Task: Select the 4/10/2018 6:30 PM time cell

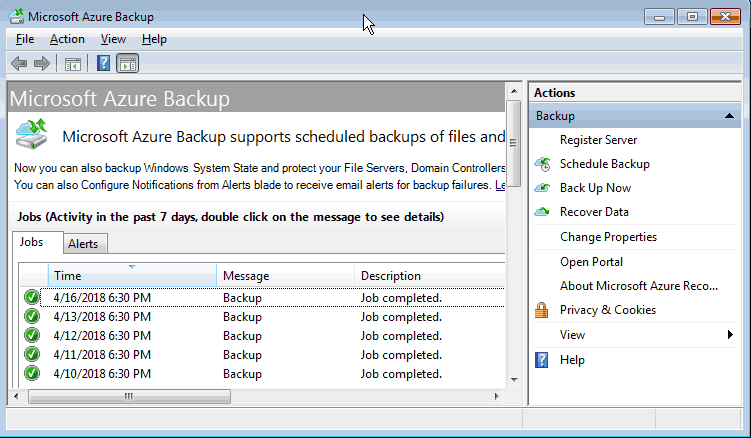Action: coord(102,373)
